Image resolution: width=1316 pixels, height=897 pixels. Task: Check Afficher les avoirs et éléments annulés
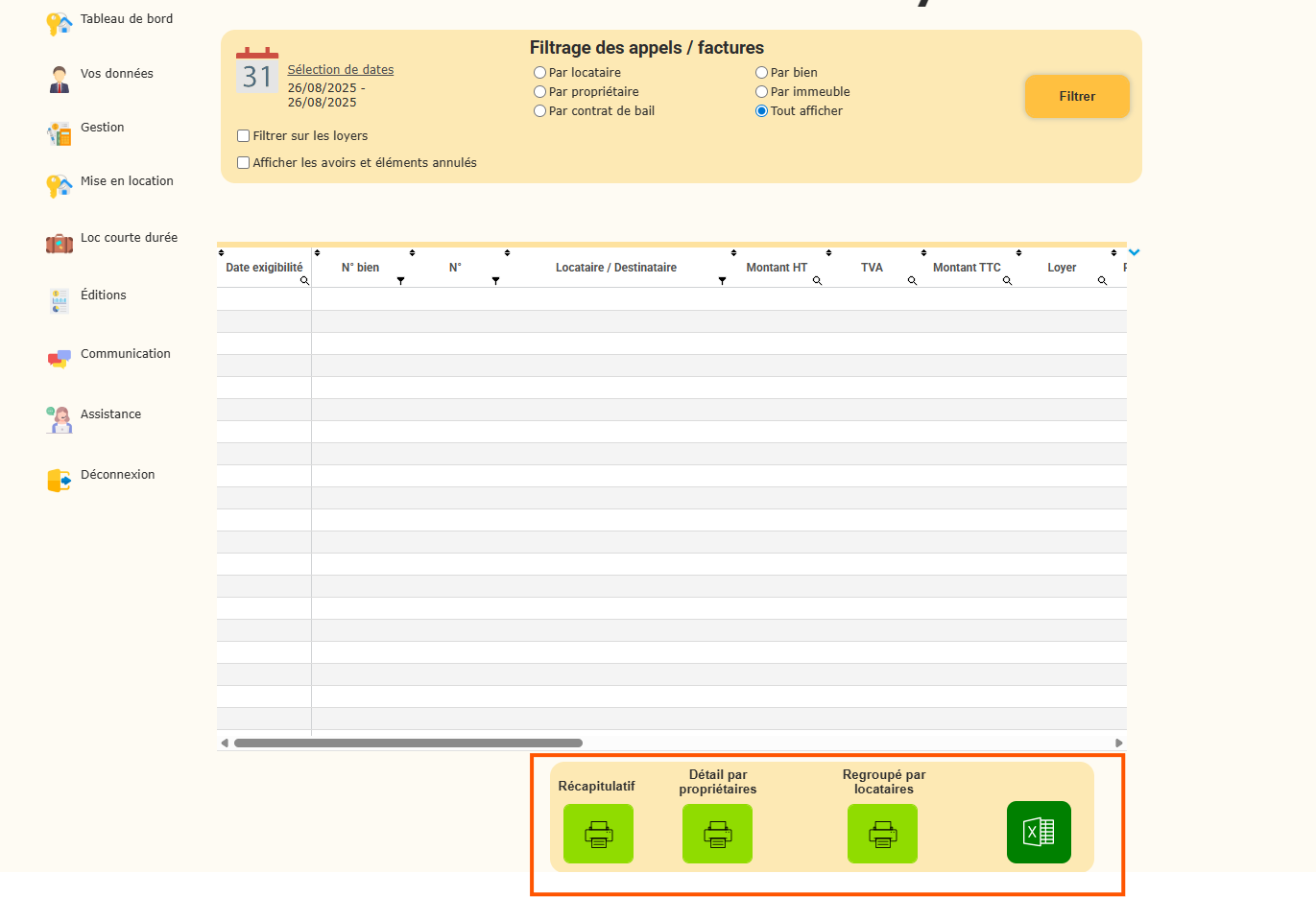pyautogui.click(x=244, y=163)
